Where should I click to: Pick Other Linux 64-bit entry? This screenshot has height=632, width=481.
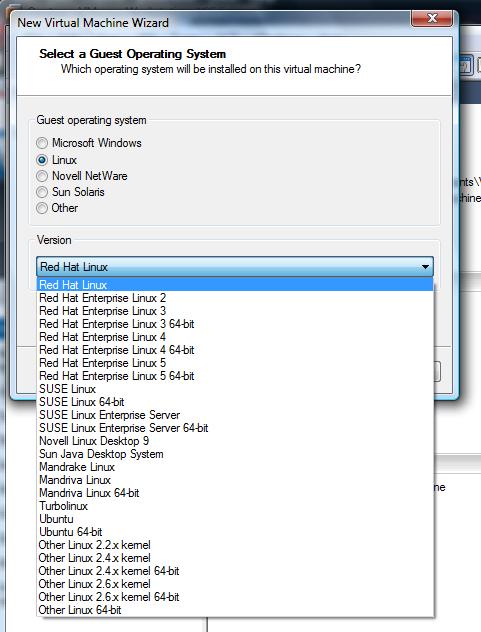(235, 610)
